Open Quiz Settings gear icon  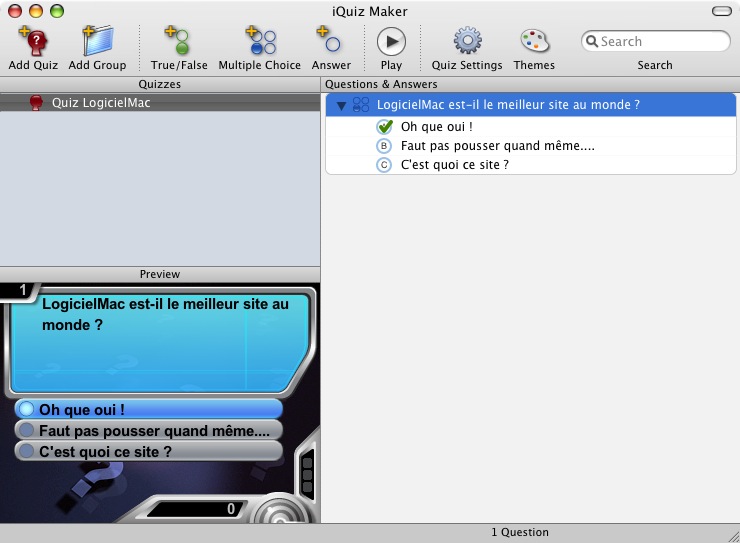point(467,41)
